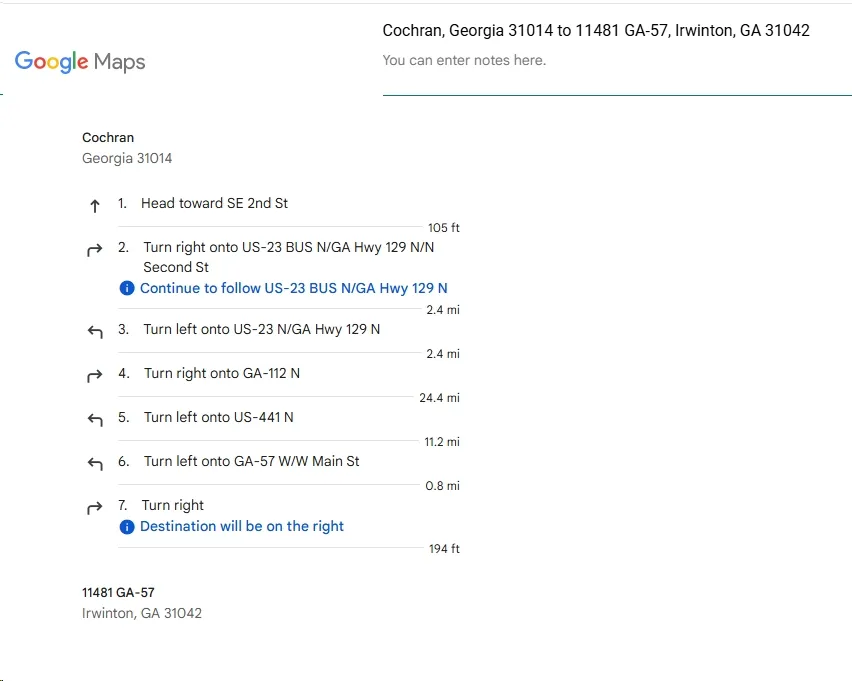Click the '2.4 mi' distance under step 3
Screen dimensions: 852x681
(443, 354)
